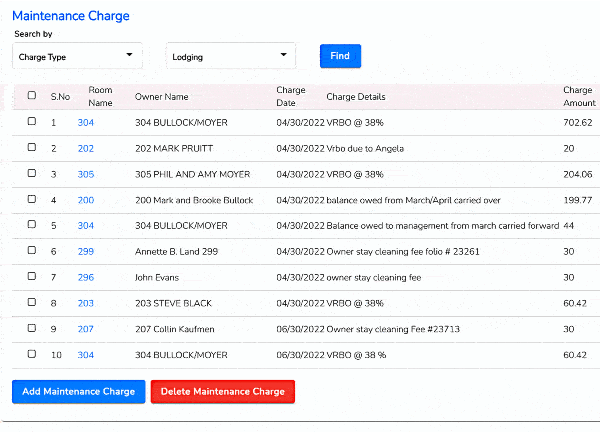Click charge amount 44
Image resolution: width=600 pixels, height=432 pixels.
(x=569, y=226)
